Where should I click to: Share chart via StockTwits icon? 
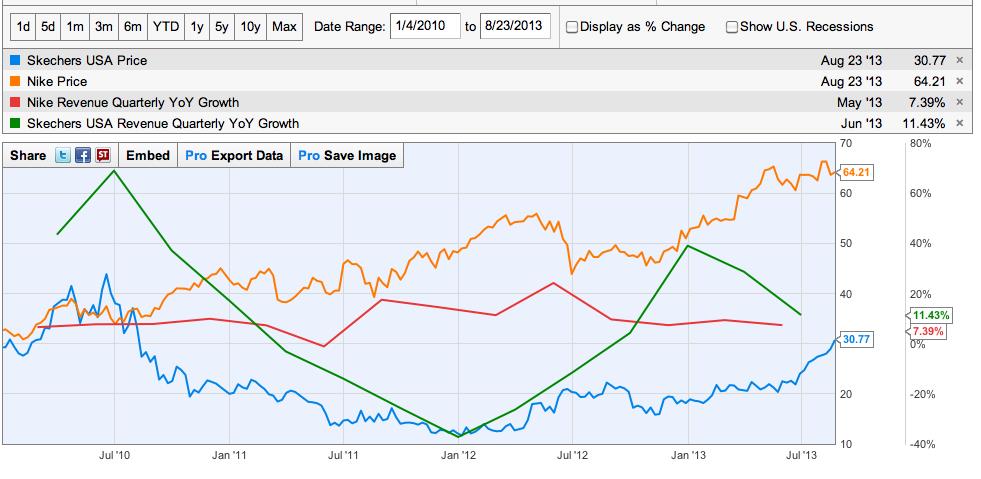pyautogui.click(x=103, y=156)
